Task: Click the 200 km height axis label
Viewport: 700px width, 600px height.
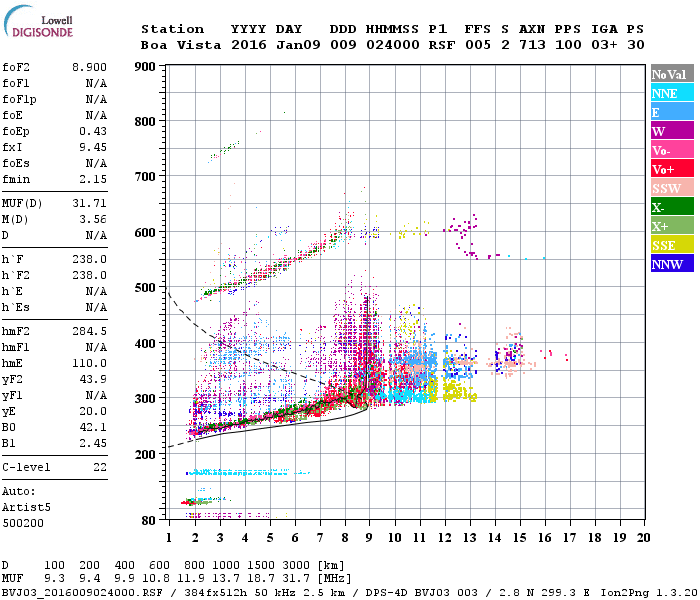Action: point(145,454)
